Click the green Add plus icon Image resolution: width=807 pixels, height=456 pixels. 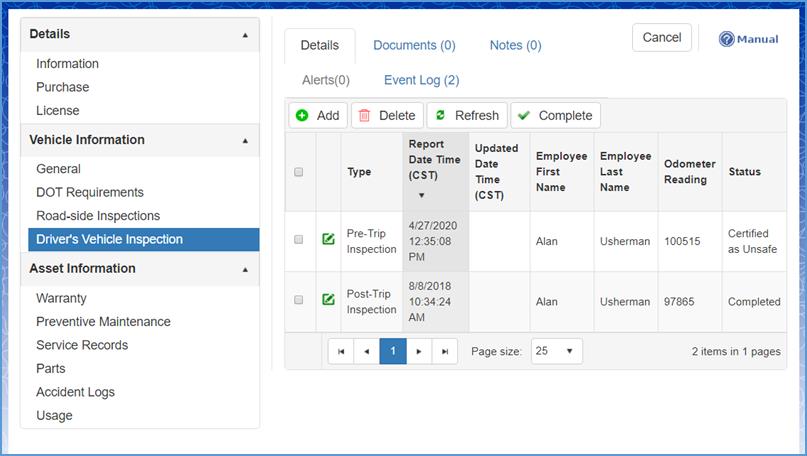coord(302,116)
